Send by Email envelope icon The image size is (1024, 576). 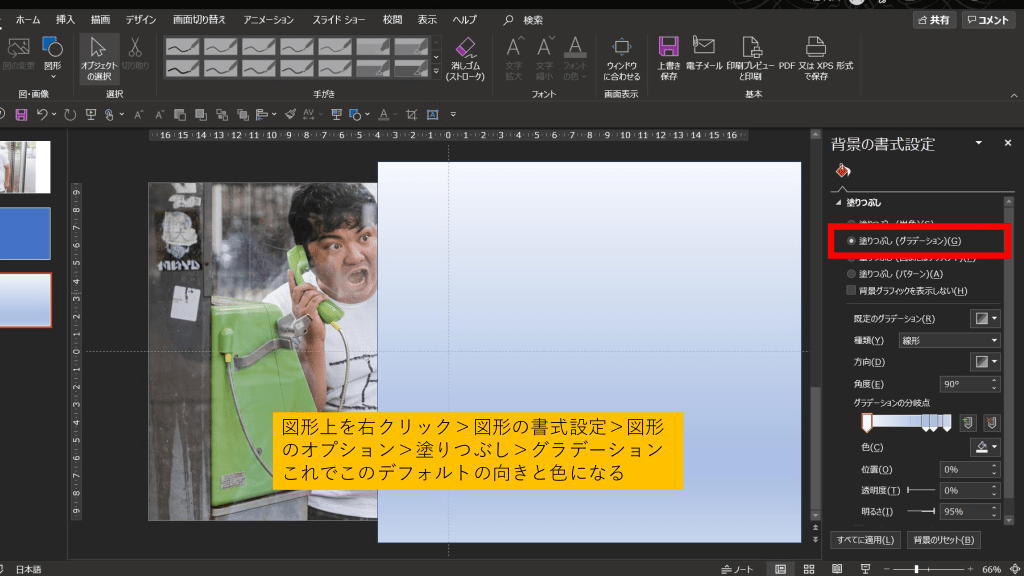pos(704,56)
